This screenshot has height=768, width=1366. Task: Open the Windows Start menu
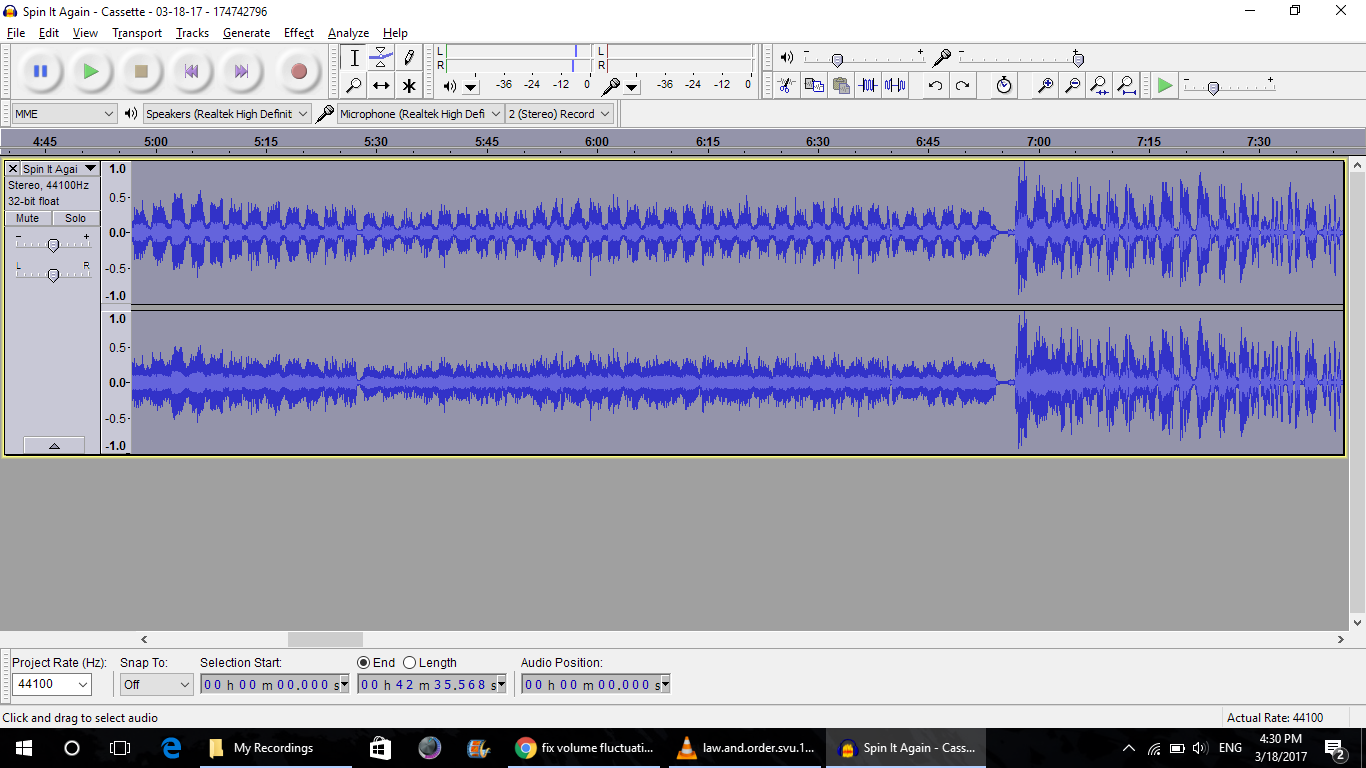(x=24, y=747)
